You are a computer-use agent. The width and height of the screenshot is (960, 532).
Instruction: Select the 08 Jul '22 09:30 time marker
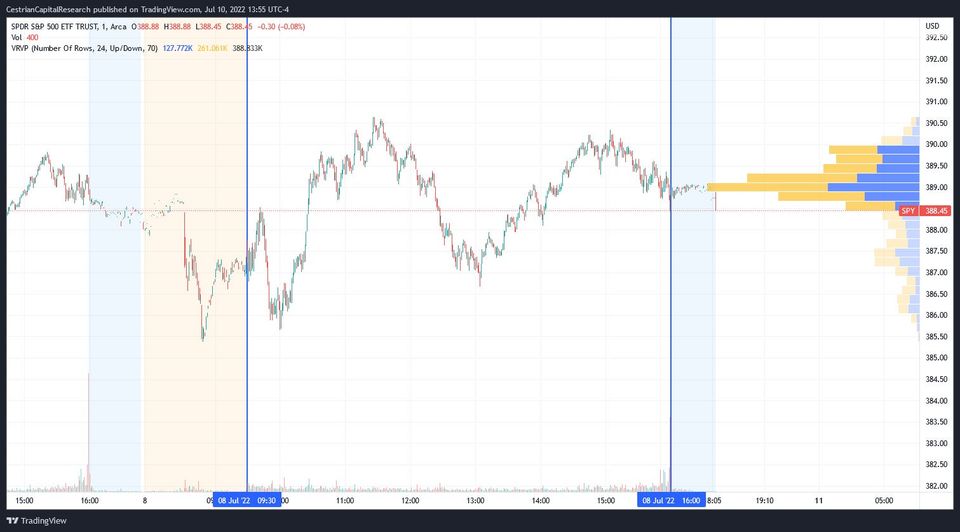pyautogui.click(x=247, y=500)
